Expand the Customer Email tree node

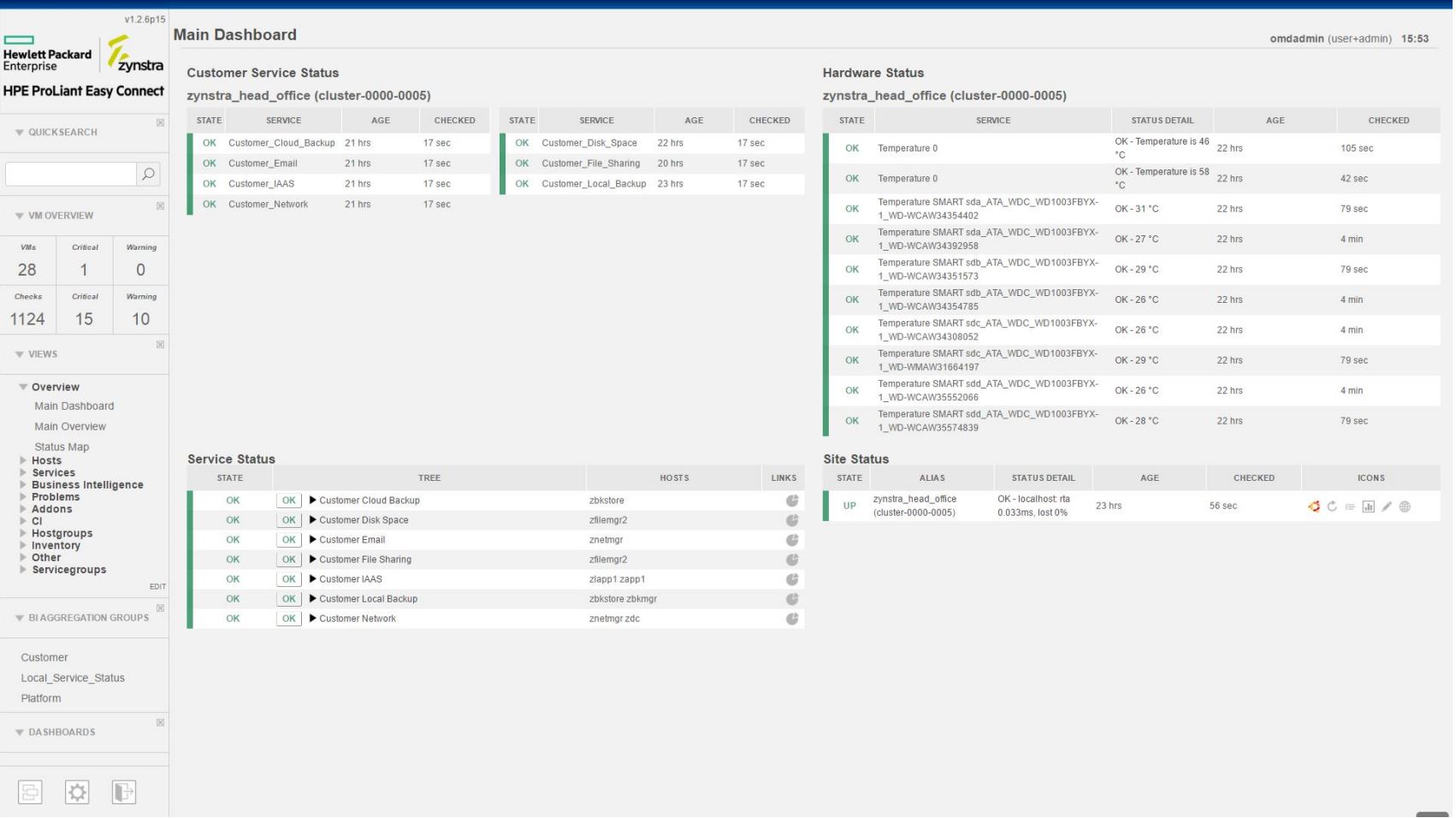(x=313, y=540)
